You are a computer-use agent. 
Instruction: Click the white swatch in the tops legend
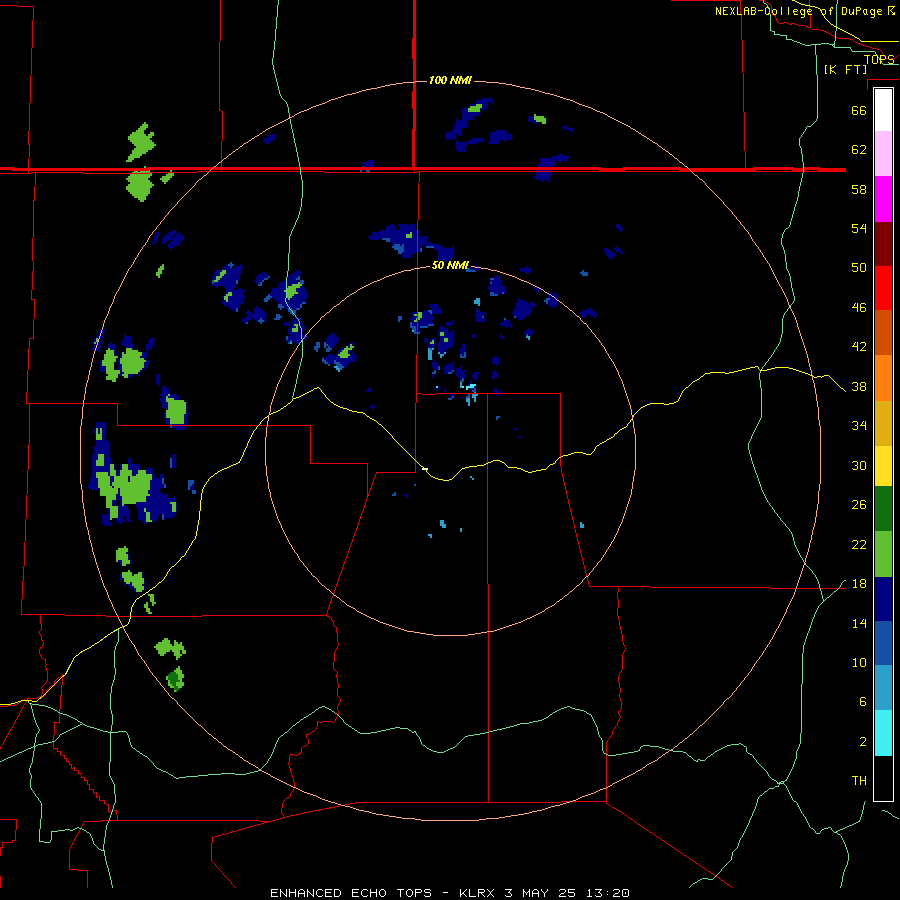(883, 110)
